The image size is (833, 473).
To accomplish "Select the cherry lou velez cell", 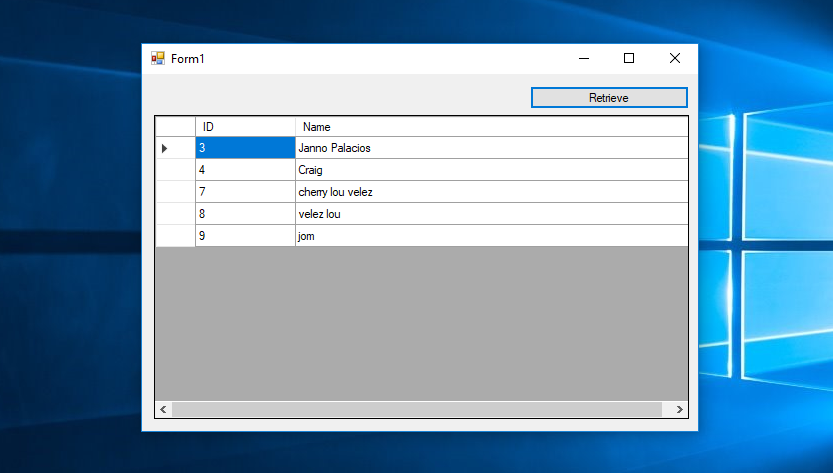I will tap(491, 192).
